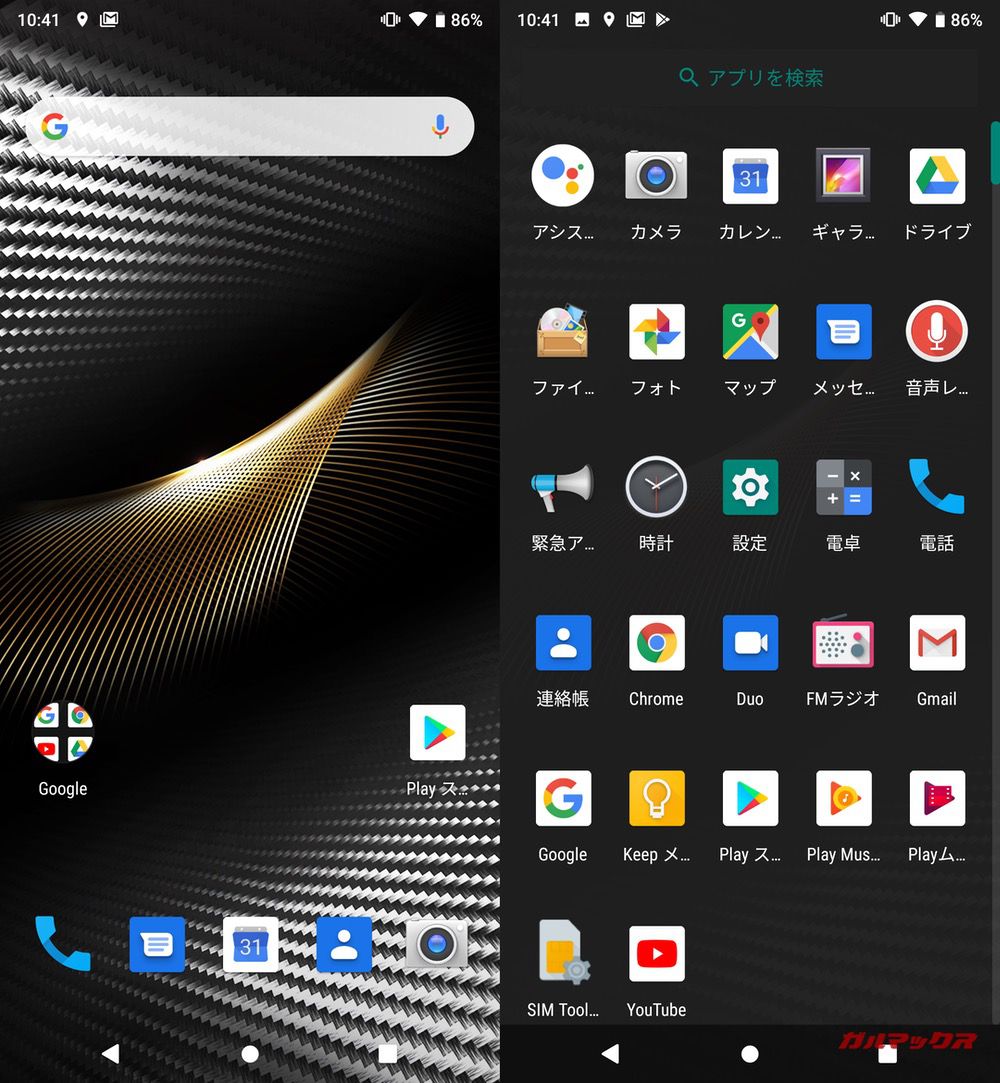
Task: Open the Clock app
Action: [x=656, y=488]
